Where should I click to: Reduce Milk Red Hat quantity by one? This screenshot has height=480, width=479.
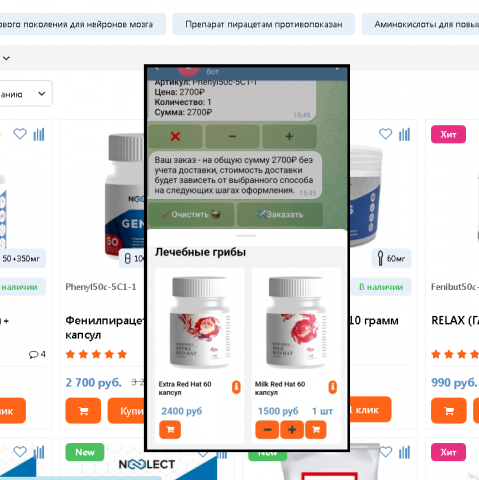tap(267, 430)
